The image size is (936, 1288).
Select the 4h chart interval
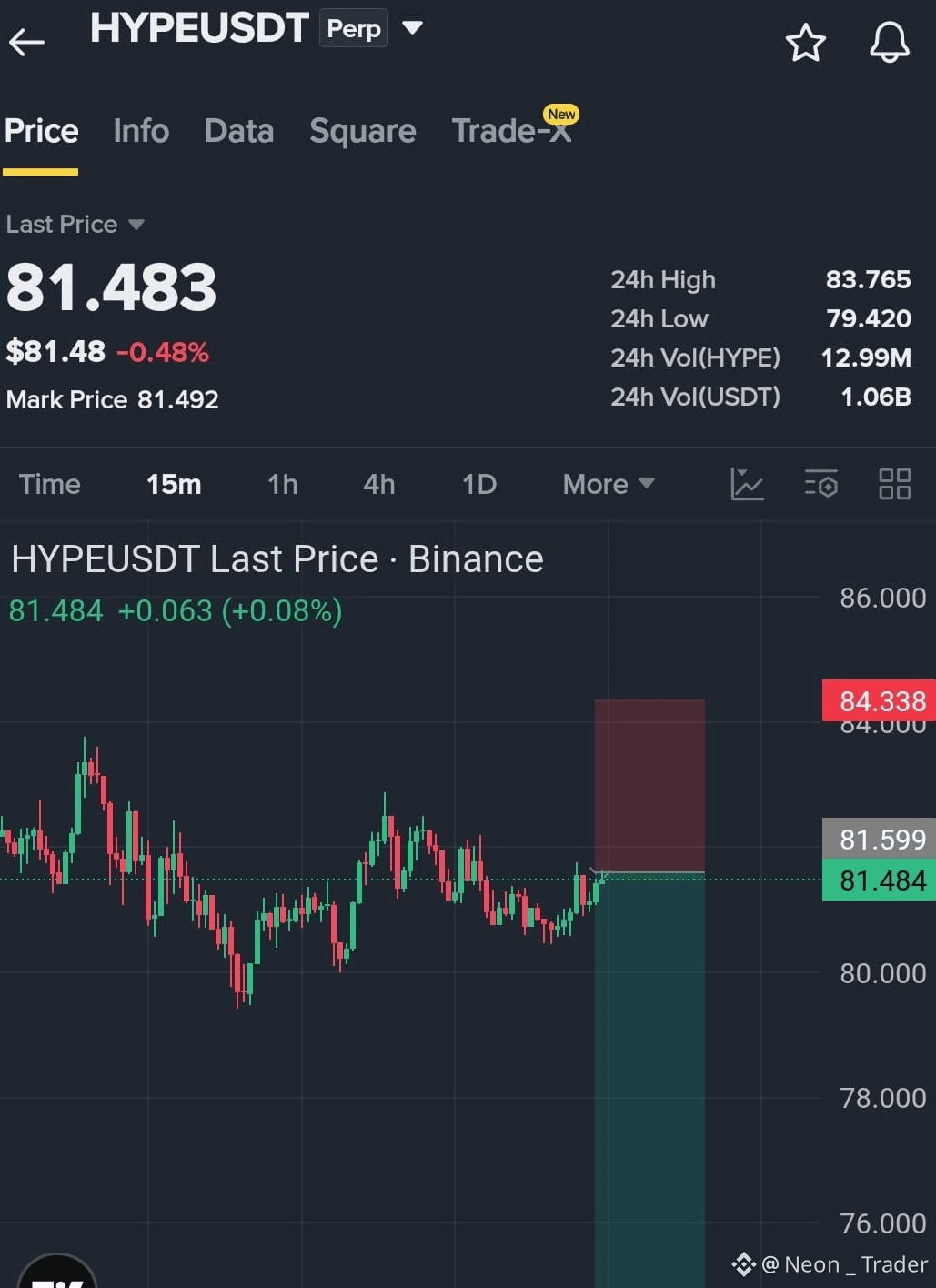coord(379,484)
